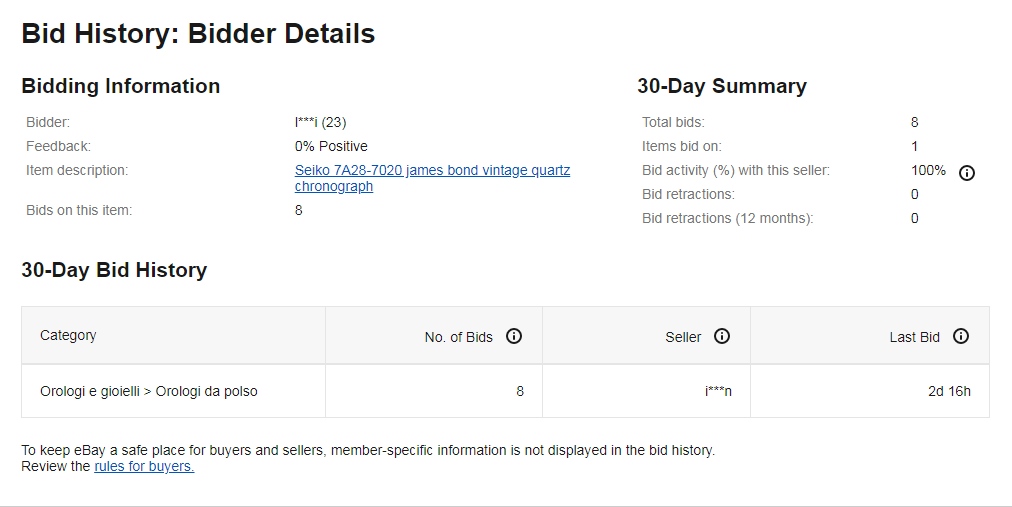Click the Bidding Information heading

pos(120,86)
